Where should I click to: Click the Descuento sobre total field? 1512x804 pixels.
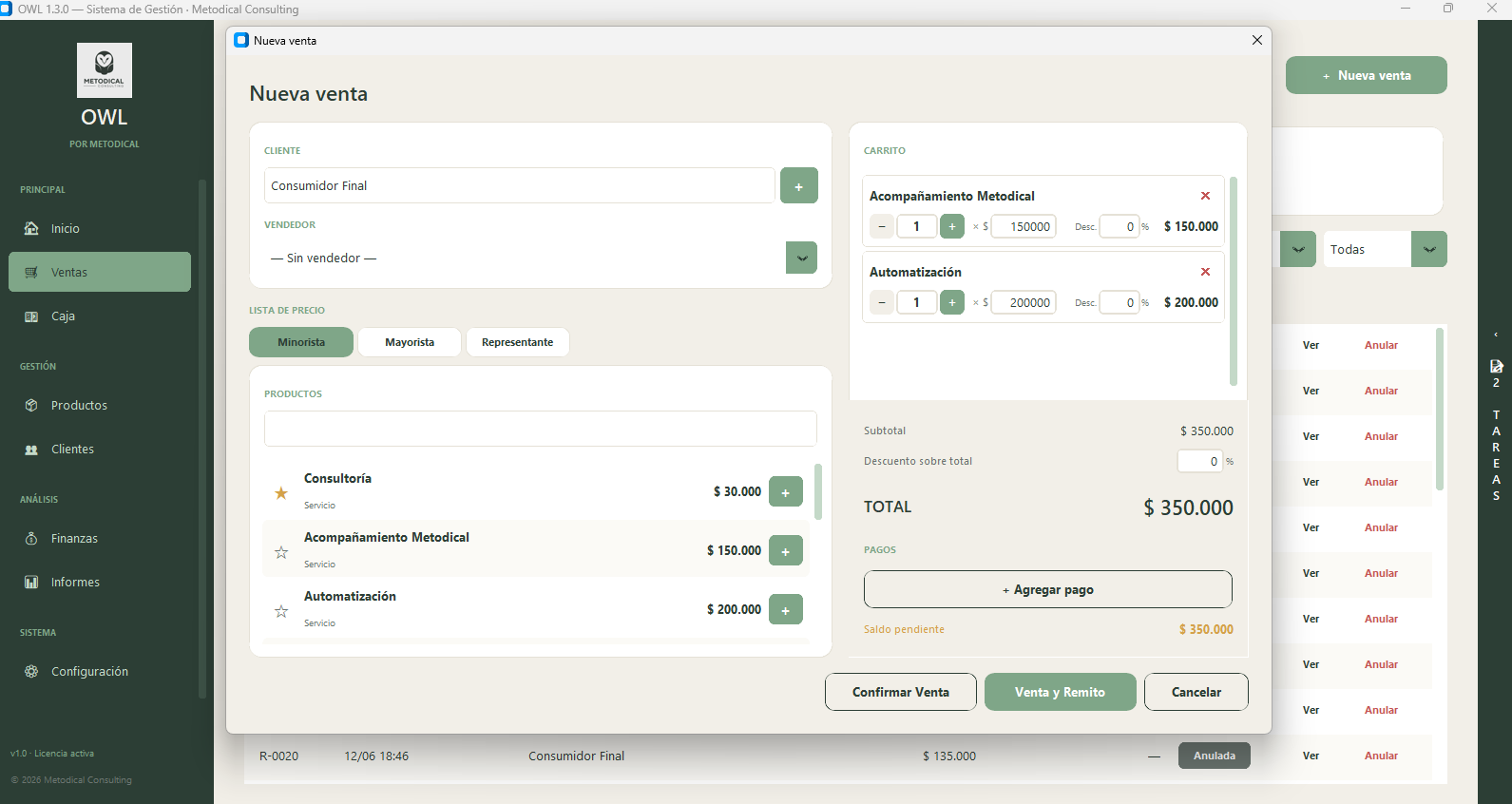click(x=1200, y=461)
